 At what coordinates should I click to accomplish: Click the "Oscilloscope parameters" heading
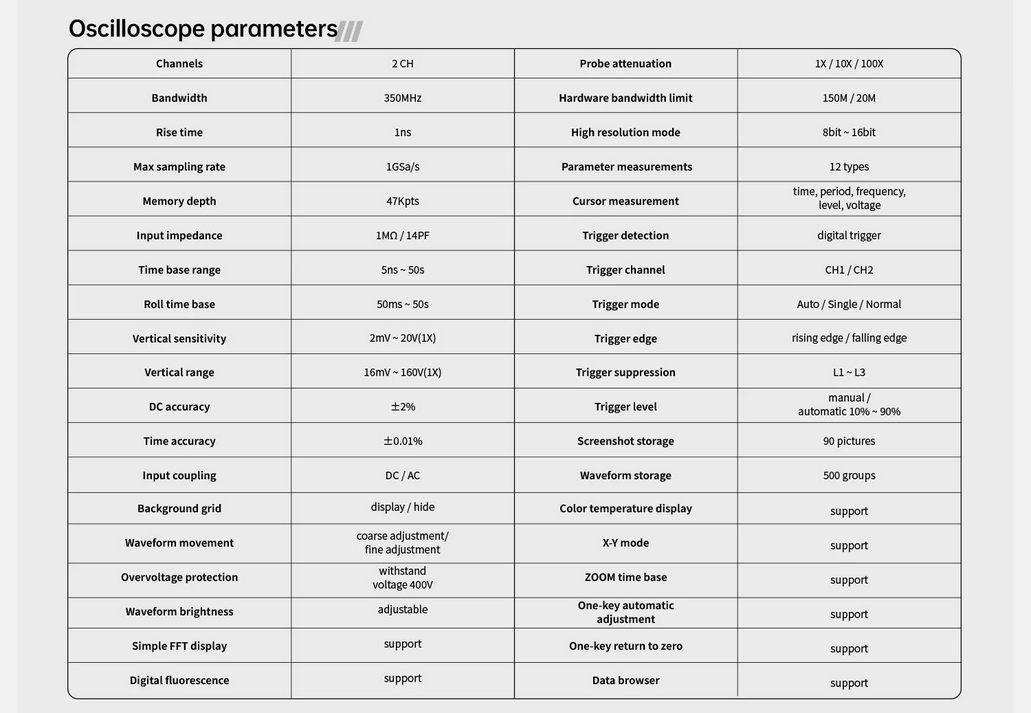click(x=203, y=28)
